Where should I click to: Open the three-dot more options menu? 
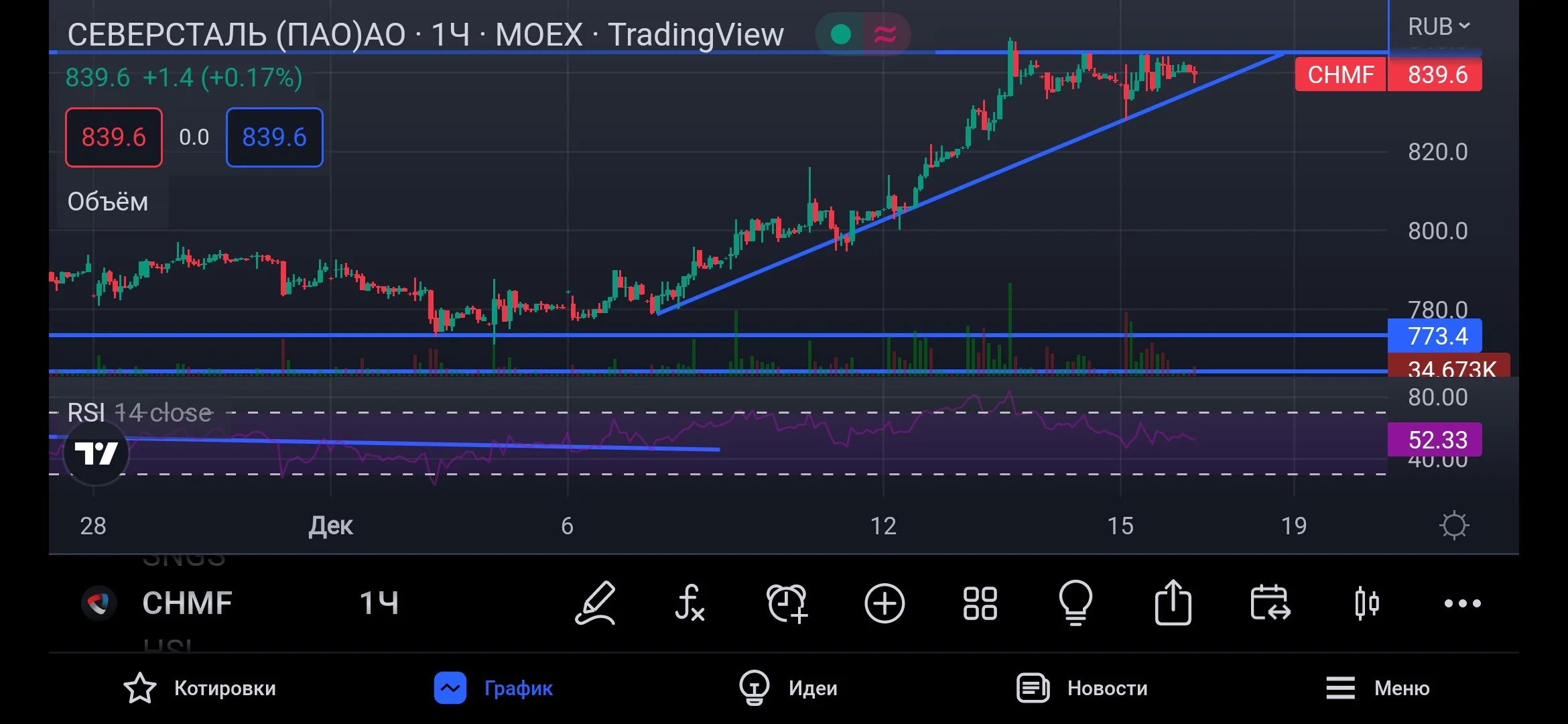tap(1463, 603)
